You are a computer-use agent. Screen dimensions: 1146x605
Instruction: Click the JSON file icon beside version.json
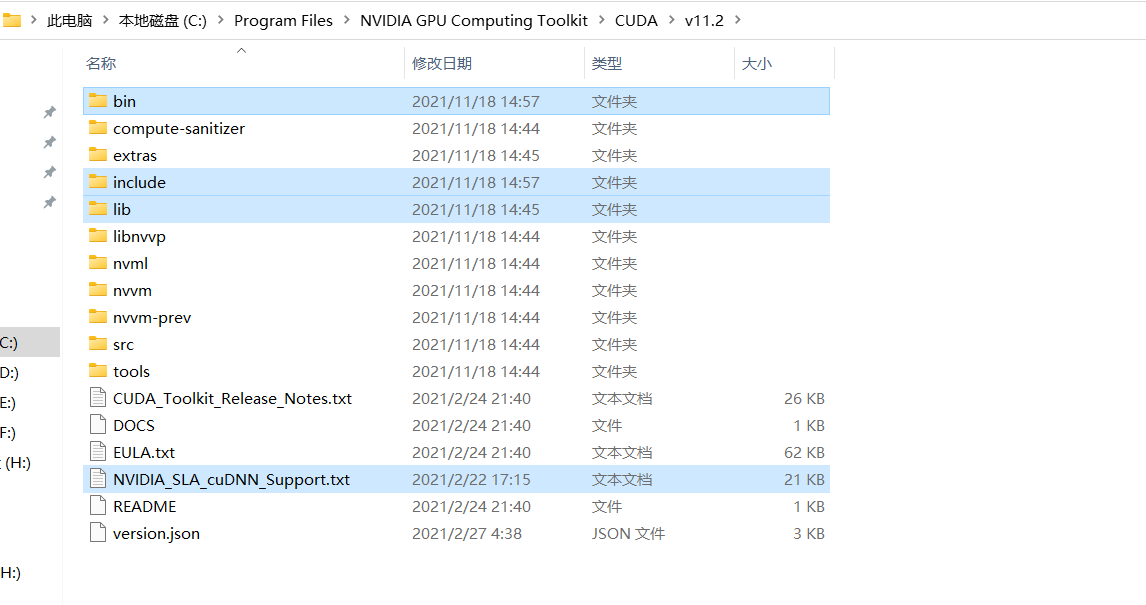pos(98,533)
